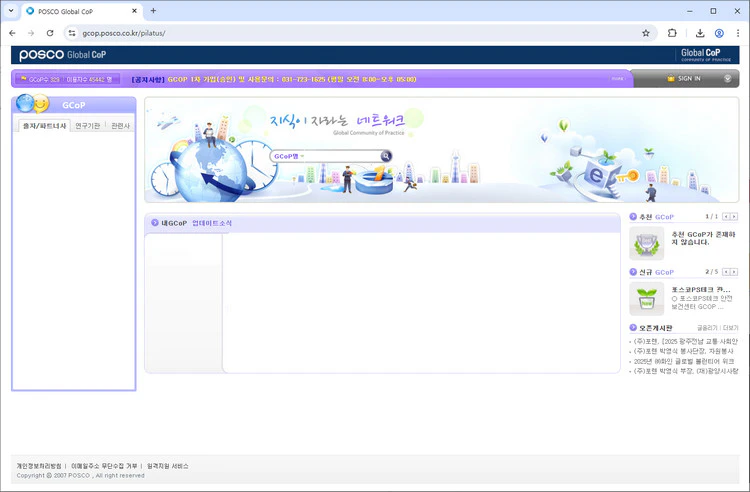Open post '2025년 ㈜화인 글로벌 볼런티어 워크'

point(684,361)
